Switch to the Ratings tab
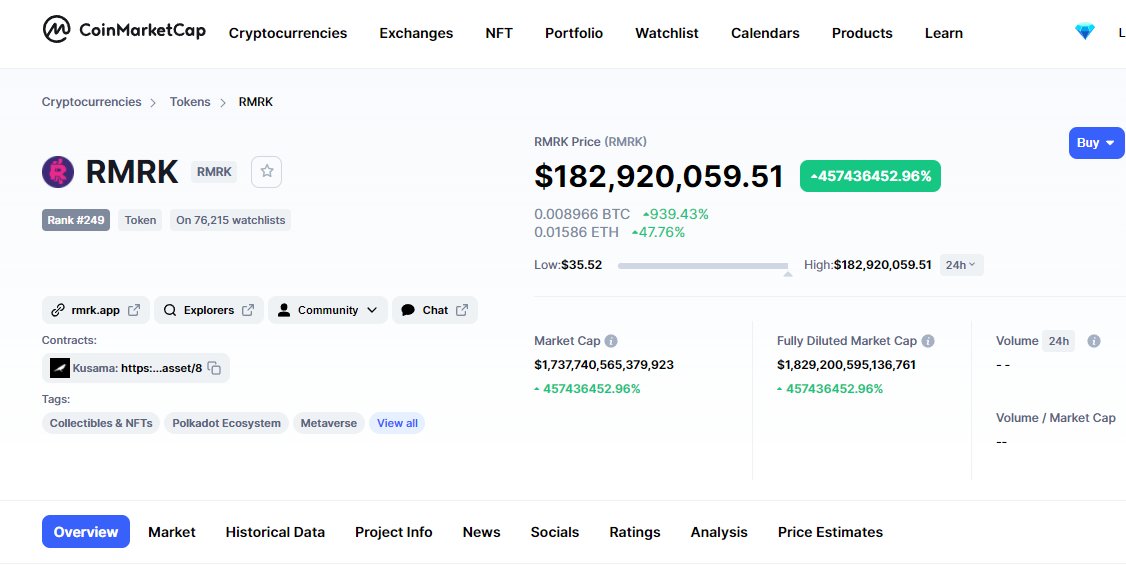 [635, 532]
